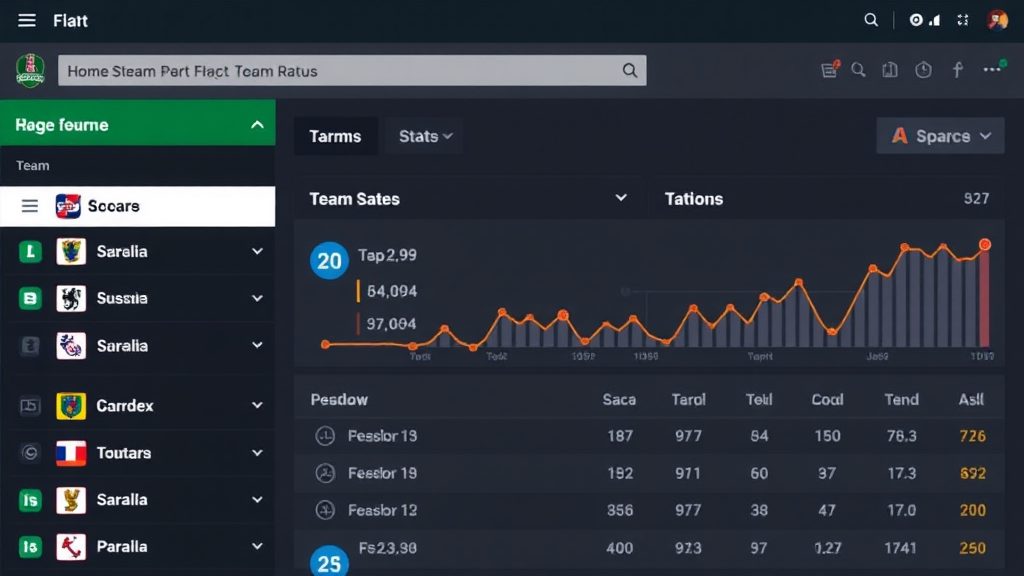This screenshot has width=1024, height=576.
Task: Click the clock history icon in toolbar
Action: coord(923,70)
